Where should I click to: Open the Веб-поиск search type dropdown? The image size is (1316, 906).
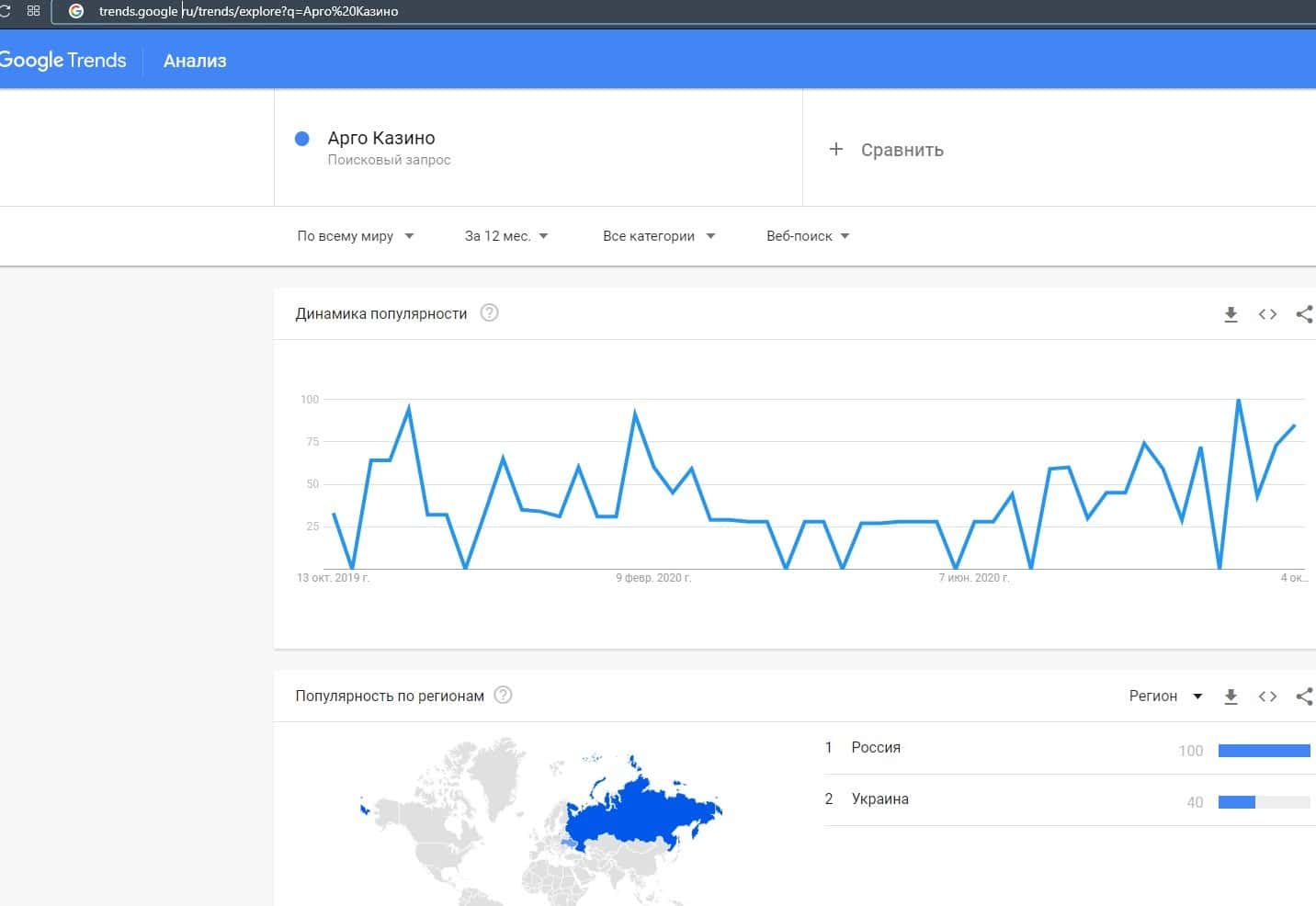[807, 236]
